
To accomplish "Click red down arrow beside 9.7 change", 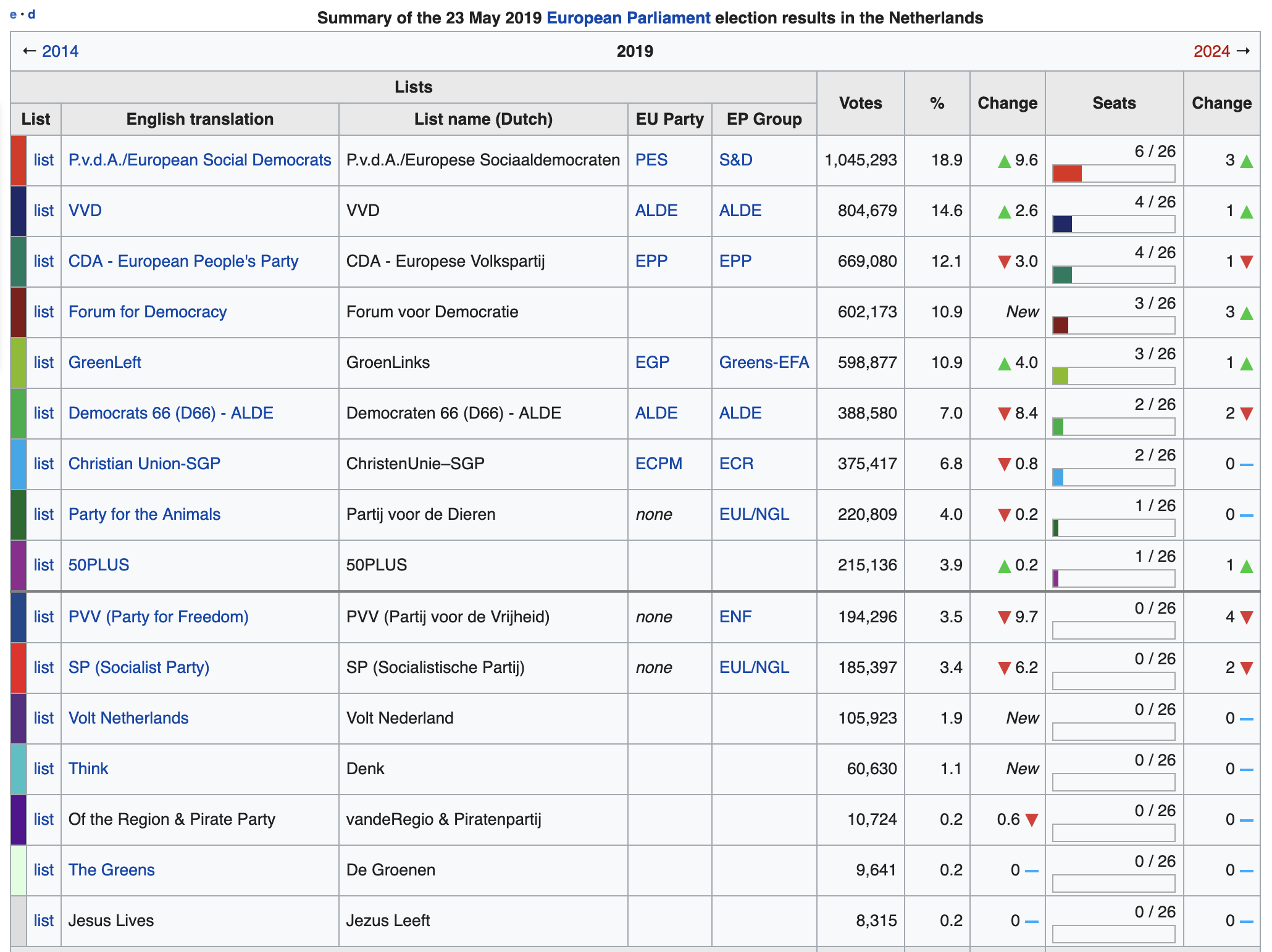I will click(x=1004, y=617).
